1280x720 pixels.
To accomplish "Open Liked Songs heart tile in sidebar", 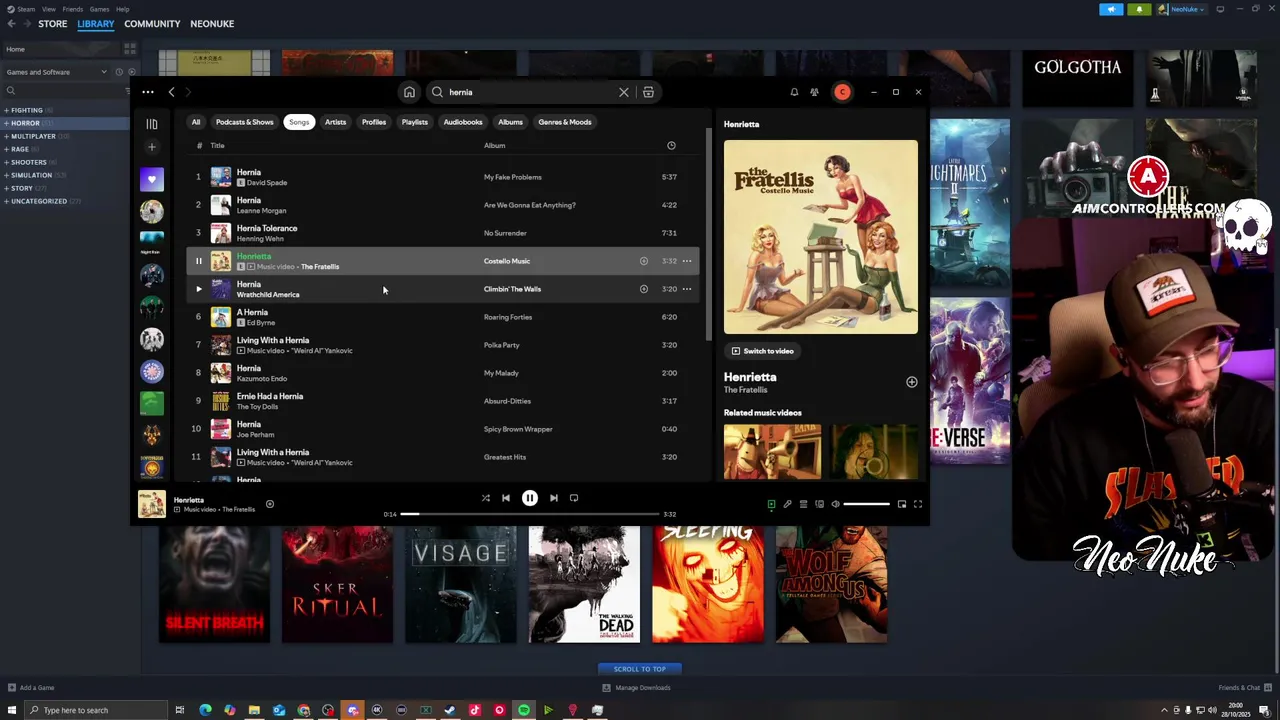I will point(152,180).
